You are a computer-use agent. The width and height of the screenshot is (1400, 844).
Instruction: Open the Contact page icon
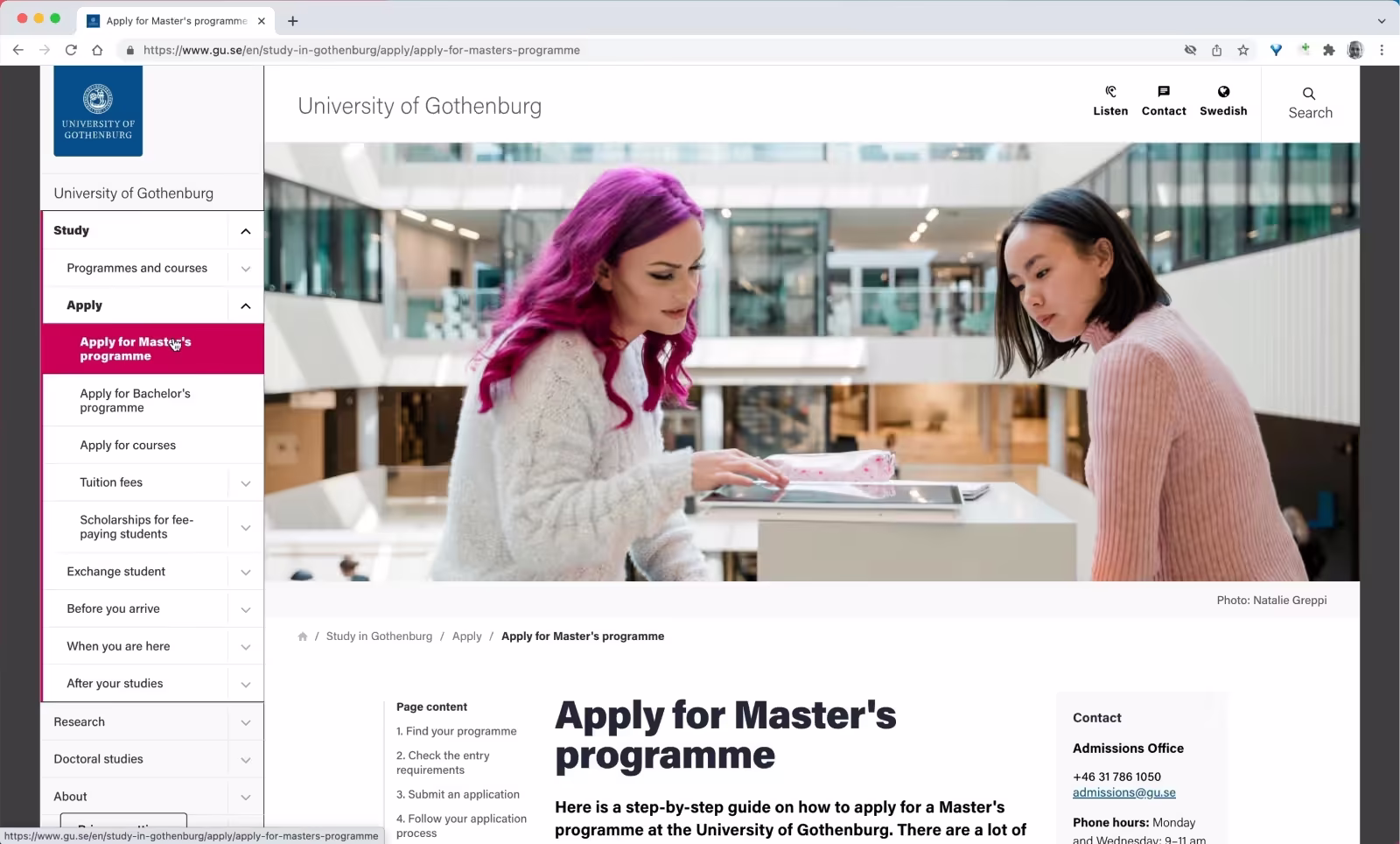pos(1163,101)
